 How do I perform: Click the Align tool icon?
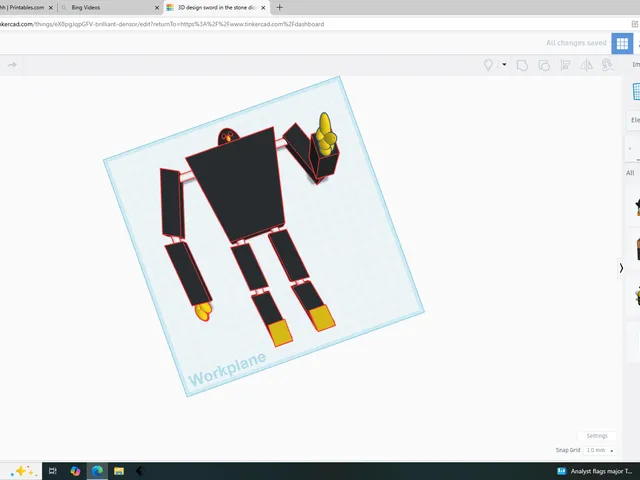point(565,65)
